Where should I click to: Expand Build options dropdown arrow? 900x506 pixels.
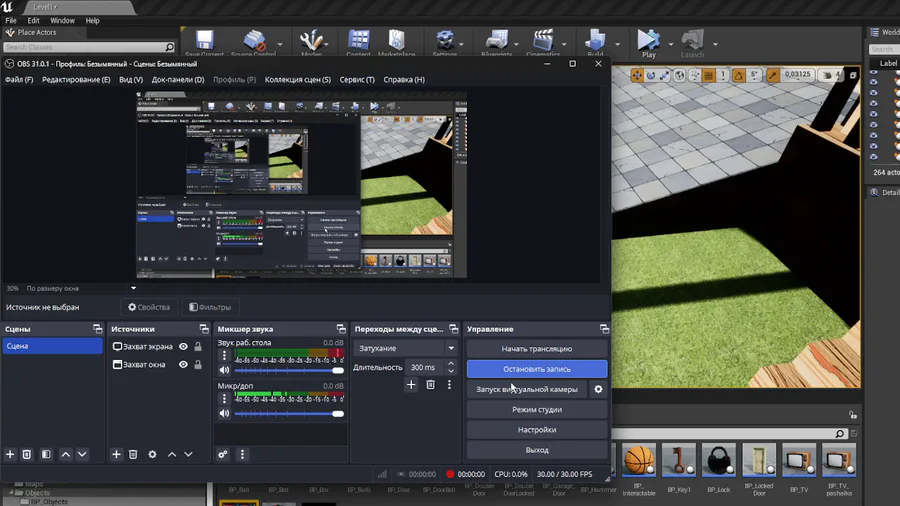[x=618, y=44]
